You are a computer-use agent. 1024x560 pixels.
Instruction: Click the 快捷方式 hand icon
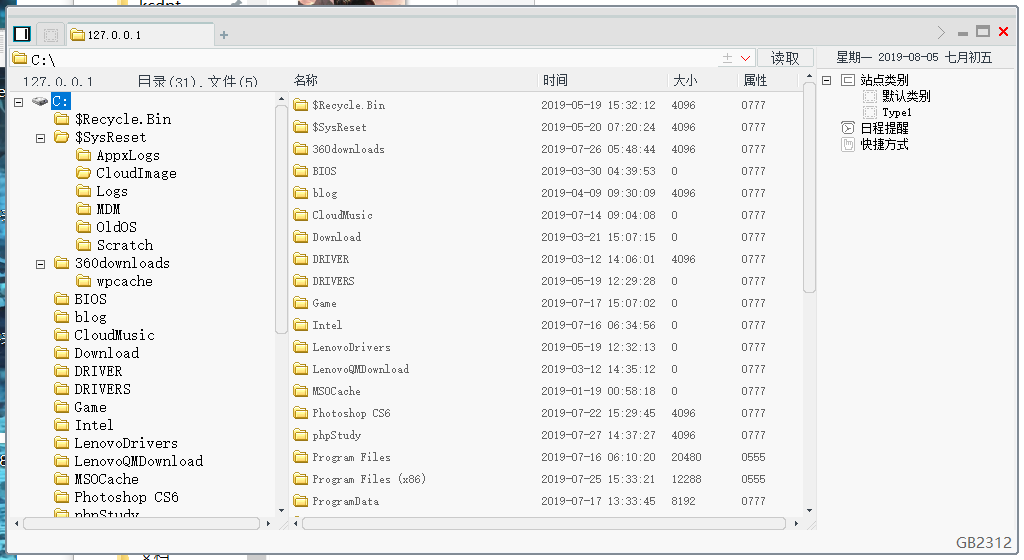click(848, 145)
